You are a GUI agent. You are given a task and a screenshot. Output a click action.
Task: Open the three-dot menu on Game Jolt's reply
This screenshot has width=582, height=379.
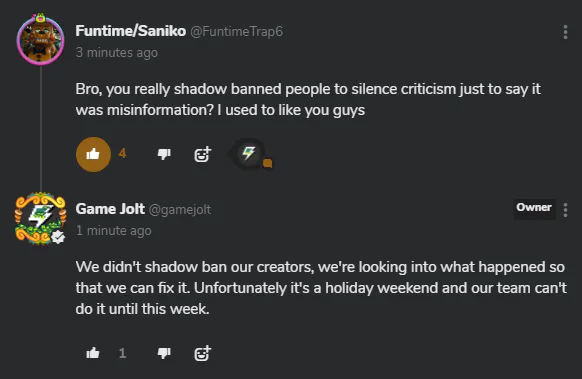(565, 210)
